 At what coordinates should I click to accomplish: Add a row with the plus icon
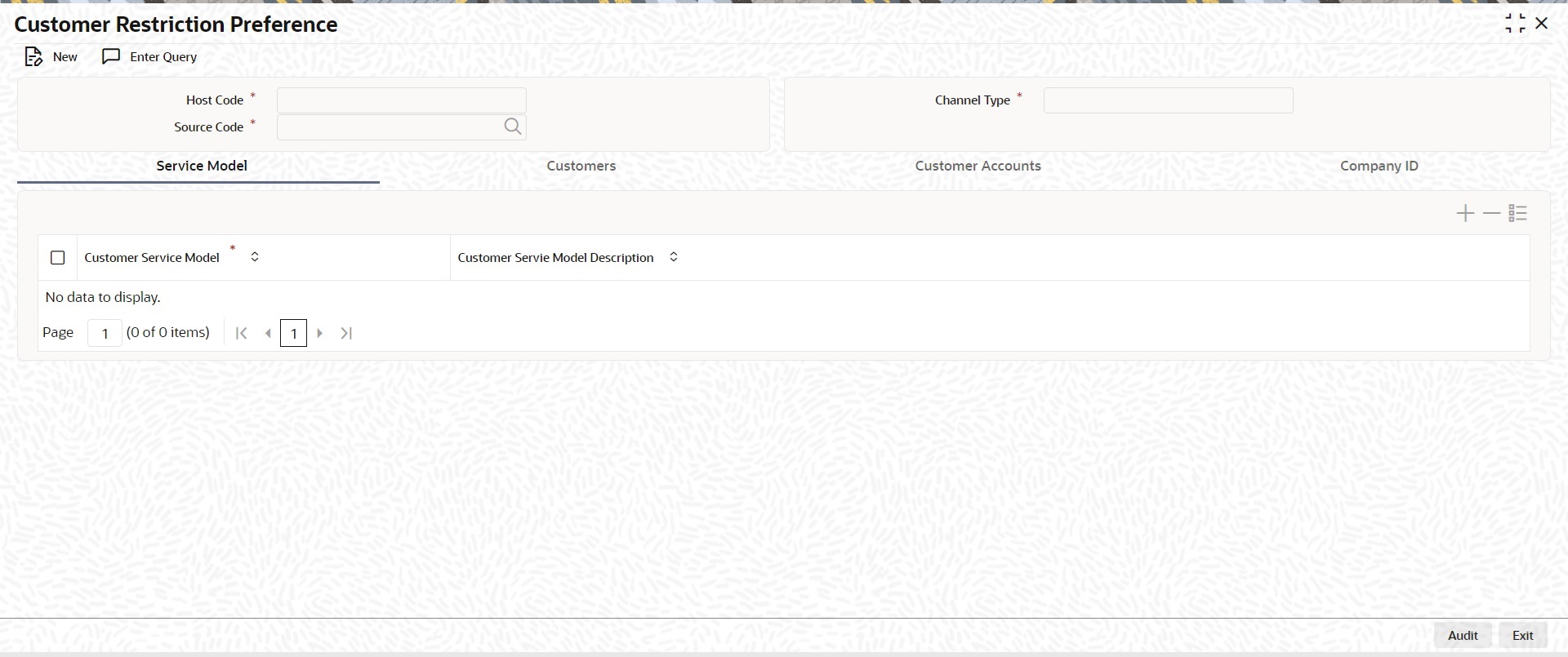[x=1466, y=214]
